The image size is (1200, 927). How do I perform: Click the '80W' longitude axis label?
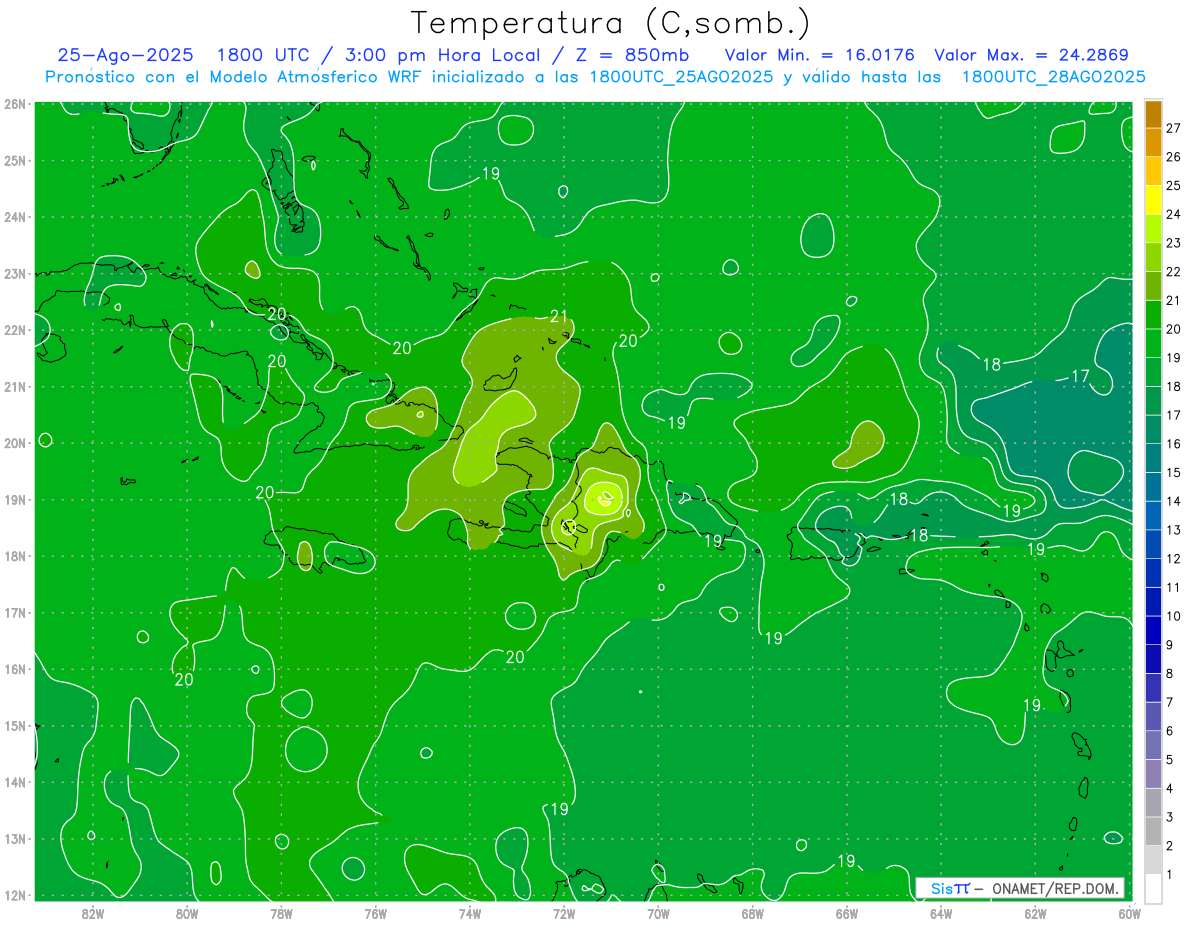tap(186, 913)
